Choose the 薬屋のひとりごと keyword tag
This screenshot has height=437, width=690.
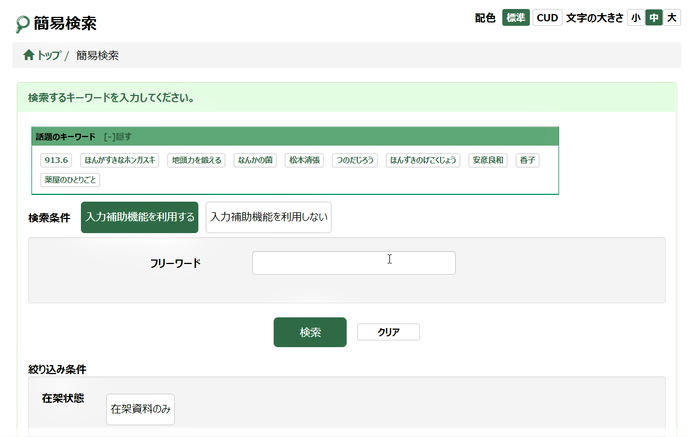click(70, 180)
